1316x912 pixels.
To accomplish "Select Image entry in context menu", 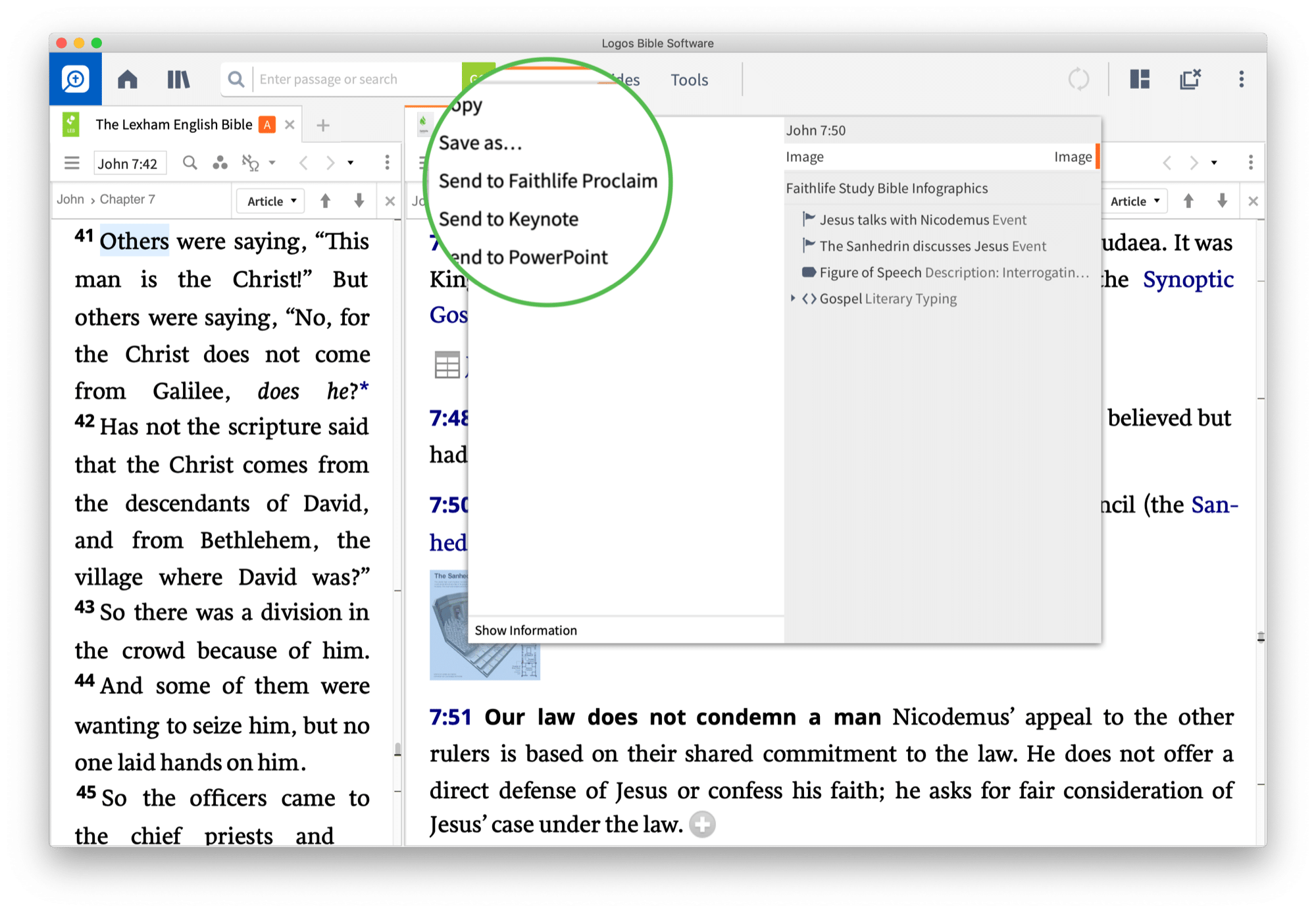I will 940,157.
